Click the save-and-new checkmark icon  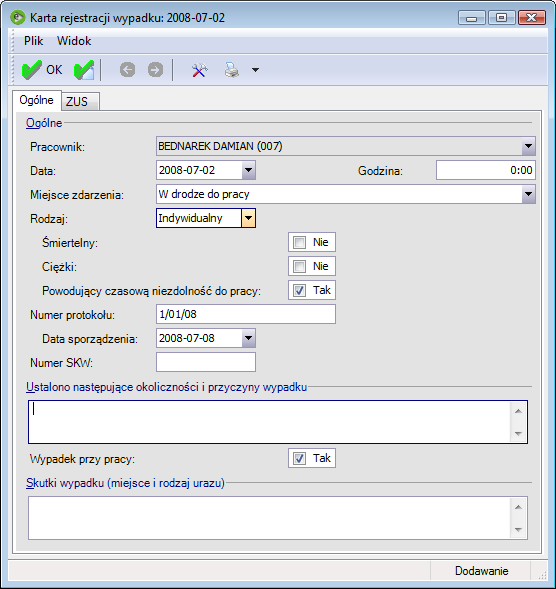tap(84, 70)
